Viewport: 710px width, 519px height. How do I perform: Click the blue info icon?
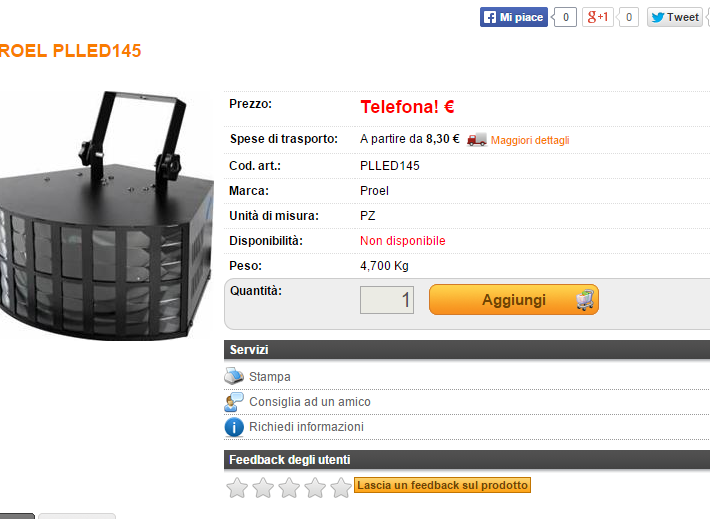click(x=235, y=427)
